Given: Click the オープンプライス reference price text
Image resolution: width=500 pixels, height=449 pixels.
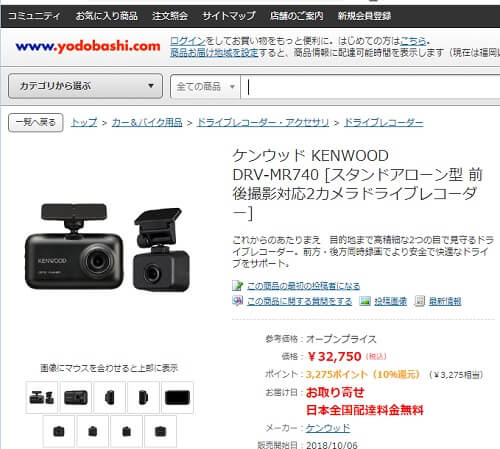Looking at the screenshot, I should click(341, 339).
